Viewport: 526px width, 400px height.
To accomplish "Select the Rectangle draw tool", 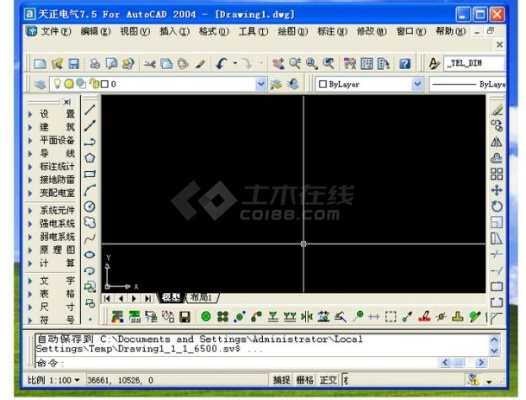I will pyautogui.click(x=90, y=174).
